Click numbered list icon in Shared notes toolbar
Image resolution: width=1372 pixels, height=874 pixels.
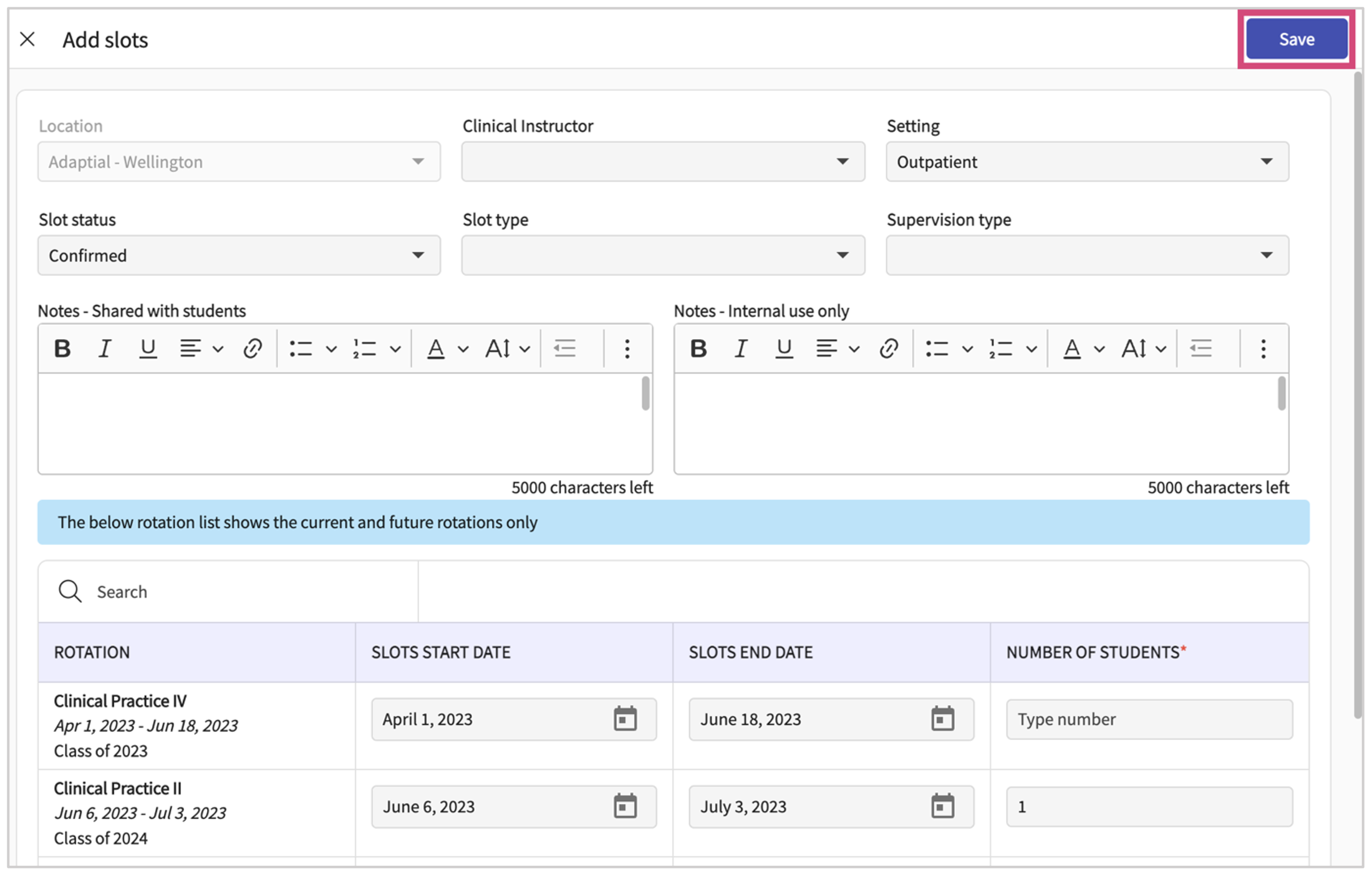pos(364,348)
